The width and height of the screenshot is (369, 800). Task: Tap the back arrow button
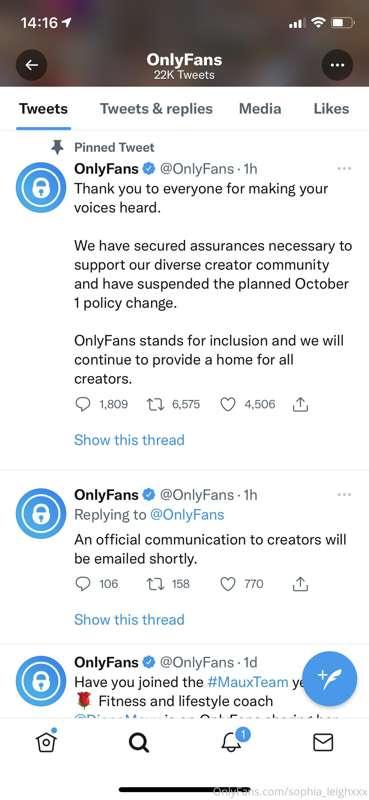point(32,65)
